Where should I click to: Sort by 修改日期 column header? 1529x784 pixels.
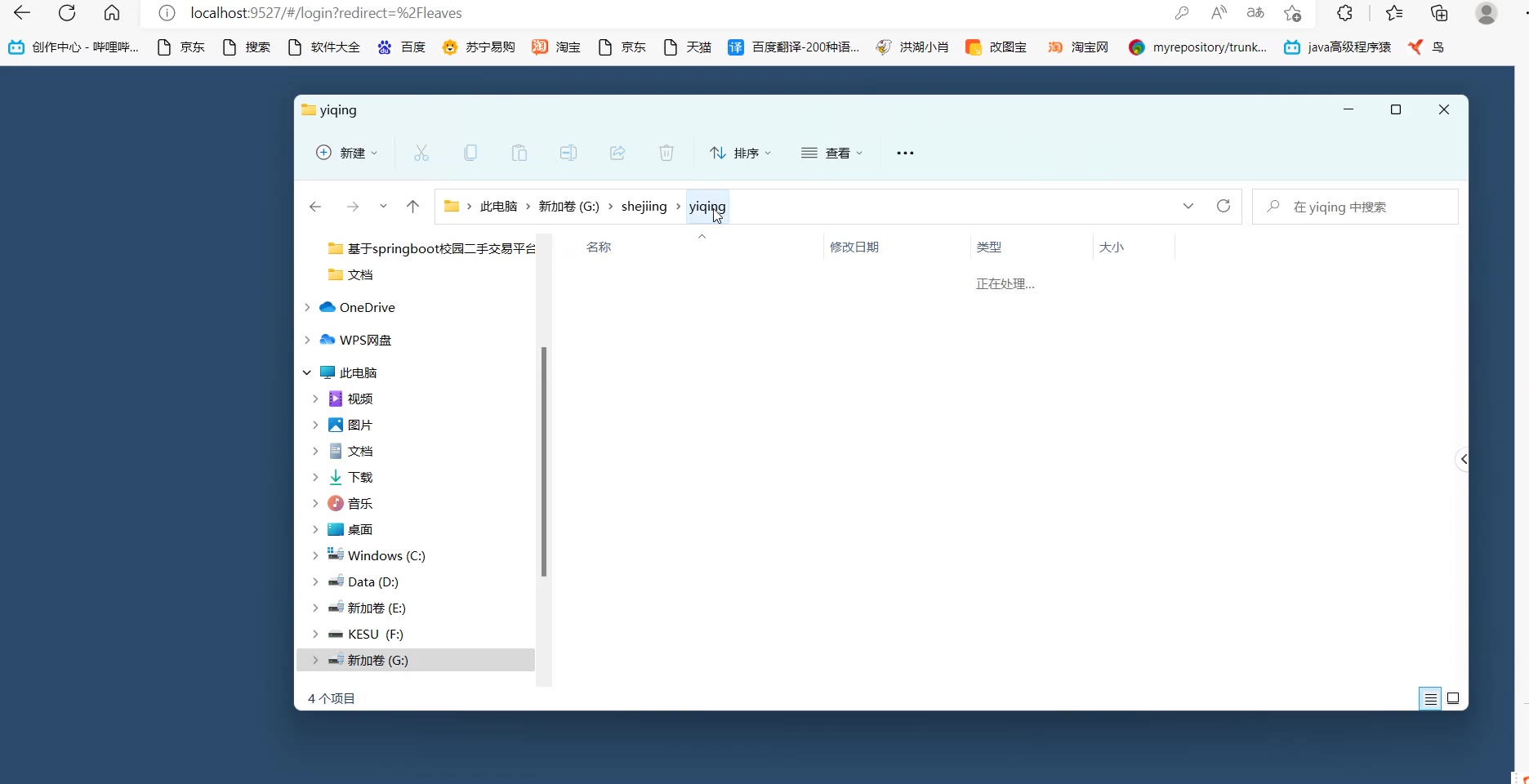tap(854, 247)
